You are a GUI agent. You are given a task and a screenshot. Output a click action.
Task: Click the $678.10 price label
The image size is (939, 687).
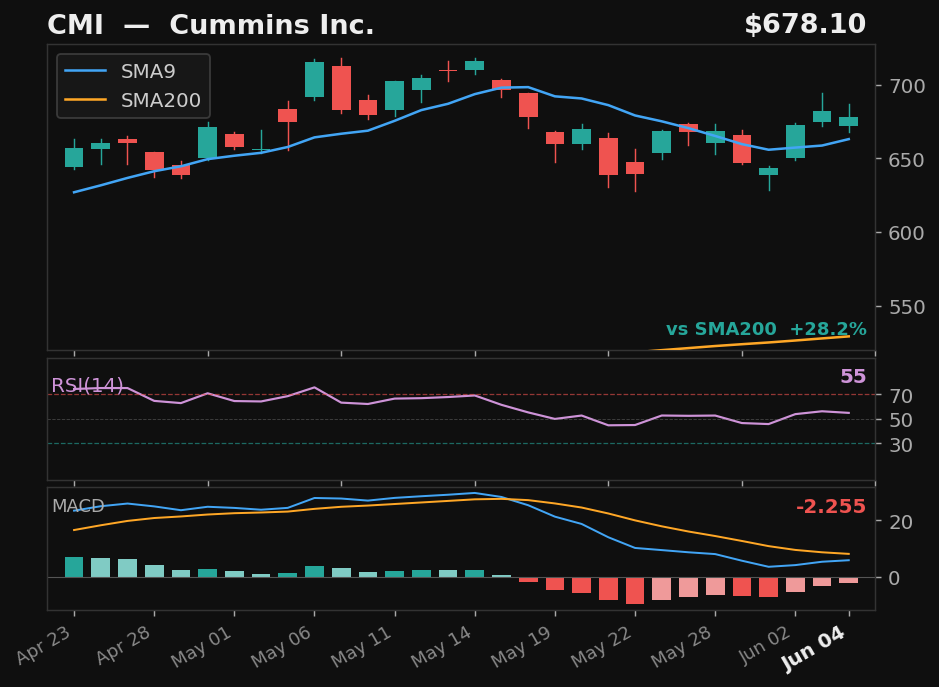805,25
